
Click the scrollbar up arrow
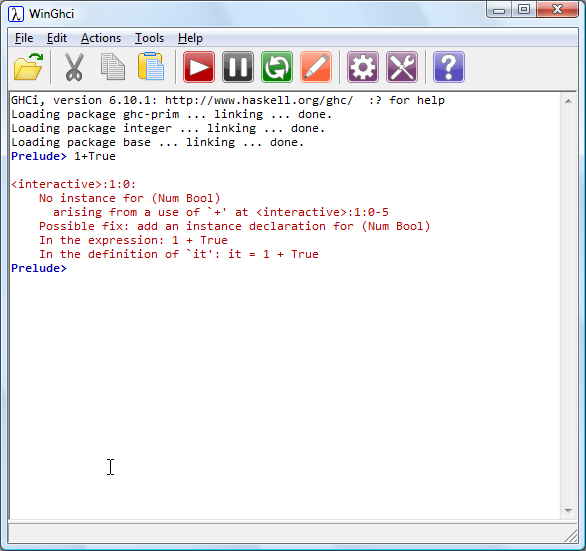[x=568, y=101]
